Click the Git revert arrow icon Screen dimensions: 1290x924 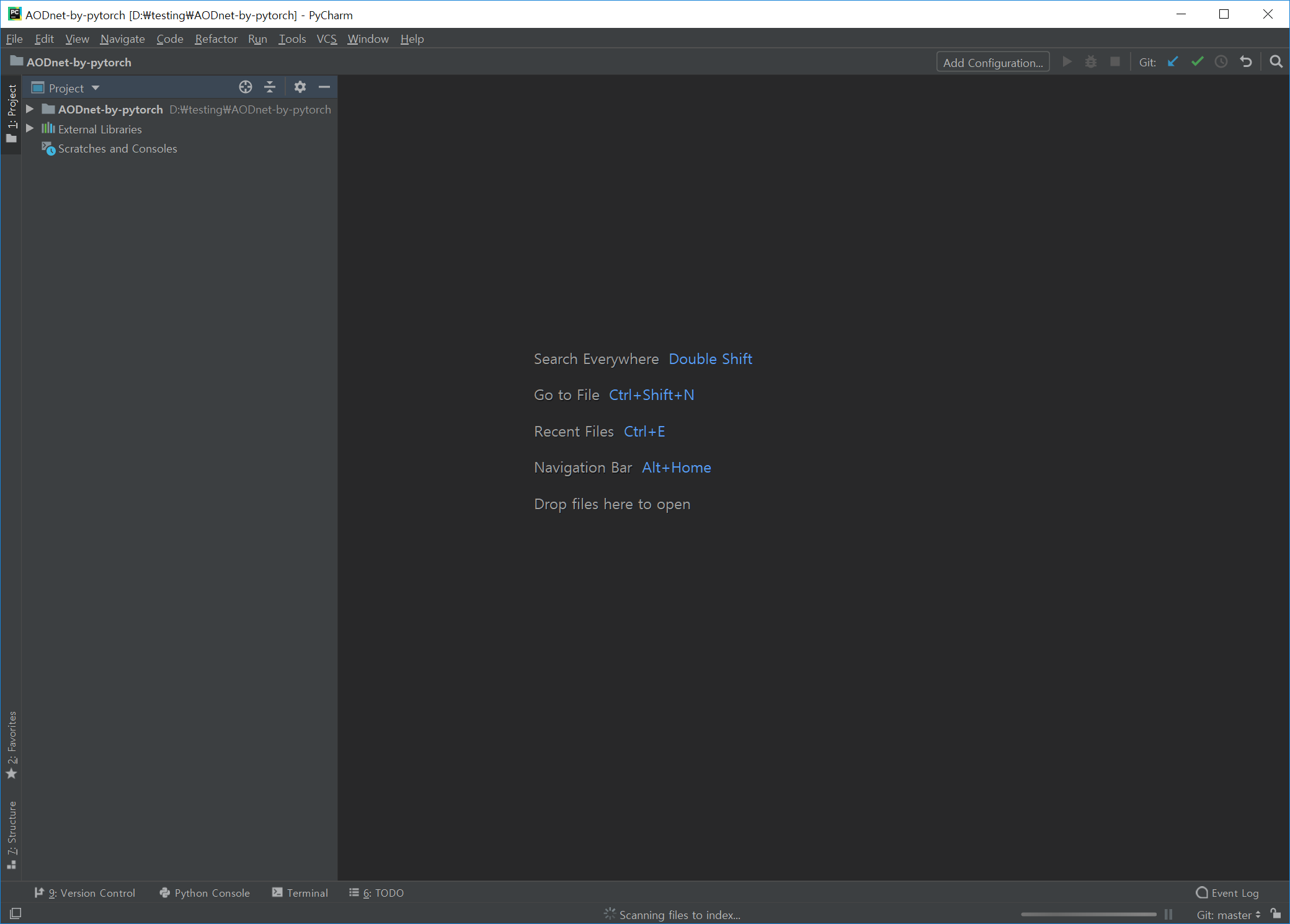(x=1246, y=62)
